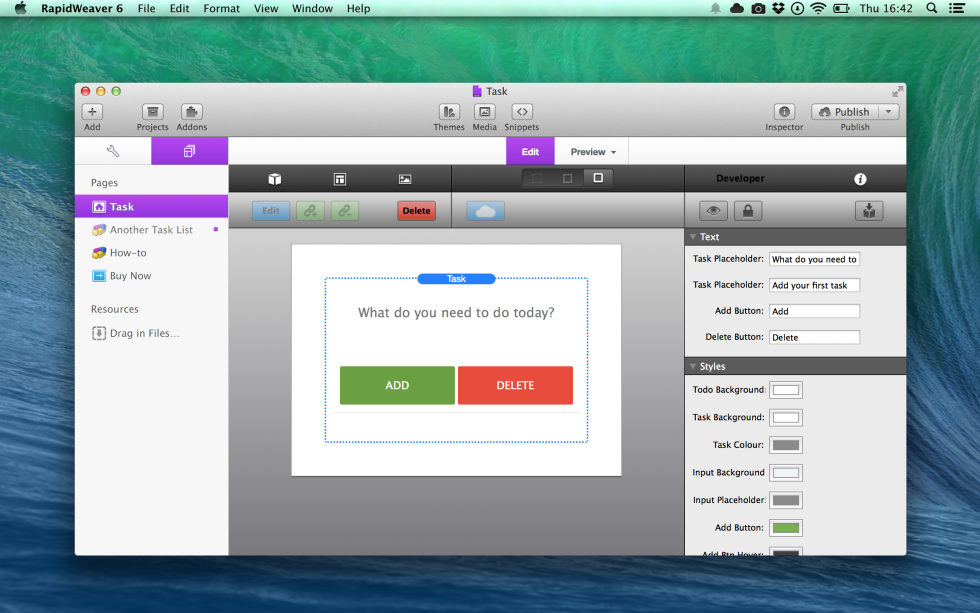Select the blue Task stack label
This screenshot has width=980, height=613.
(x=456, y=279)
